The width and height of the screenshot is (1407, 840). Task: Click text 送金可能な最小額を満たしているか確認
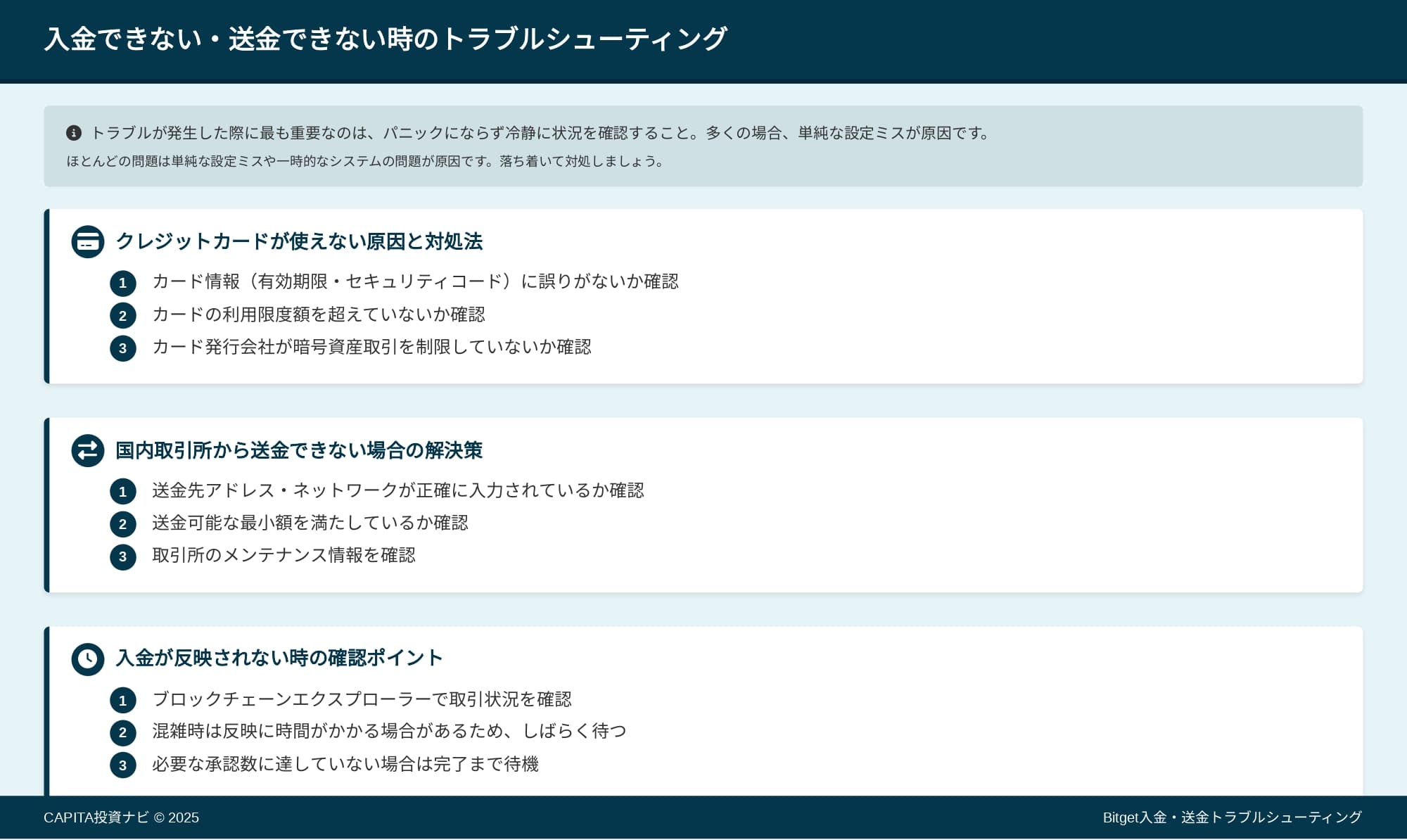click(x=310, y=523)
